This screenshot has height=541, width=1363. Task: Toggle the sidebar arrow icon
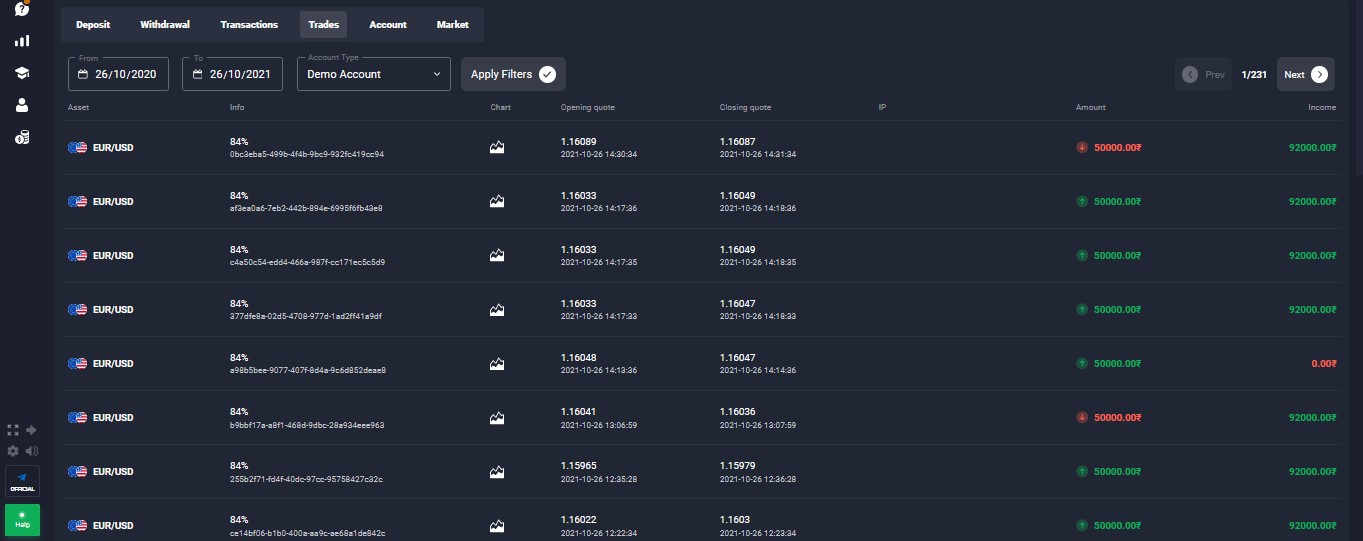coord(32,430)
